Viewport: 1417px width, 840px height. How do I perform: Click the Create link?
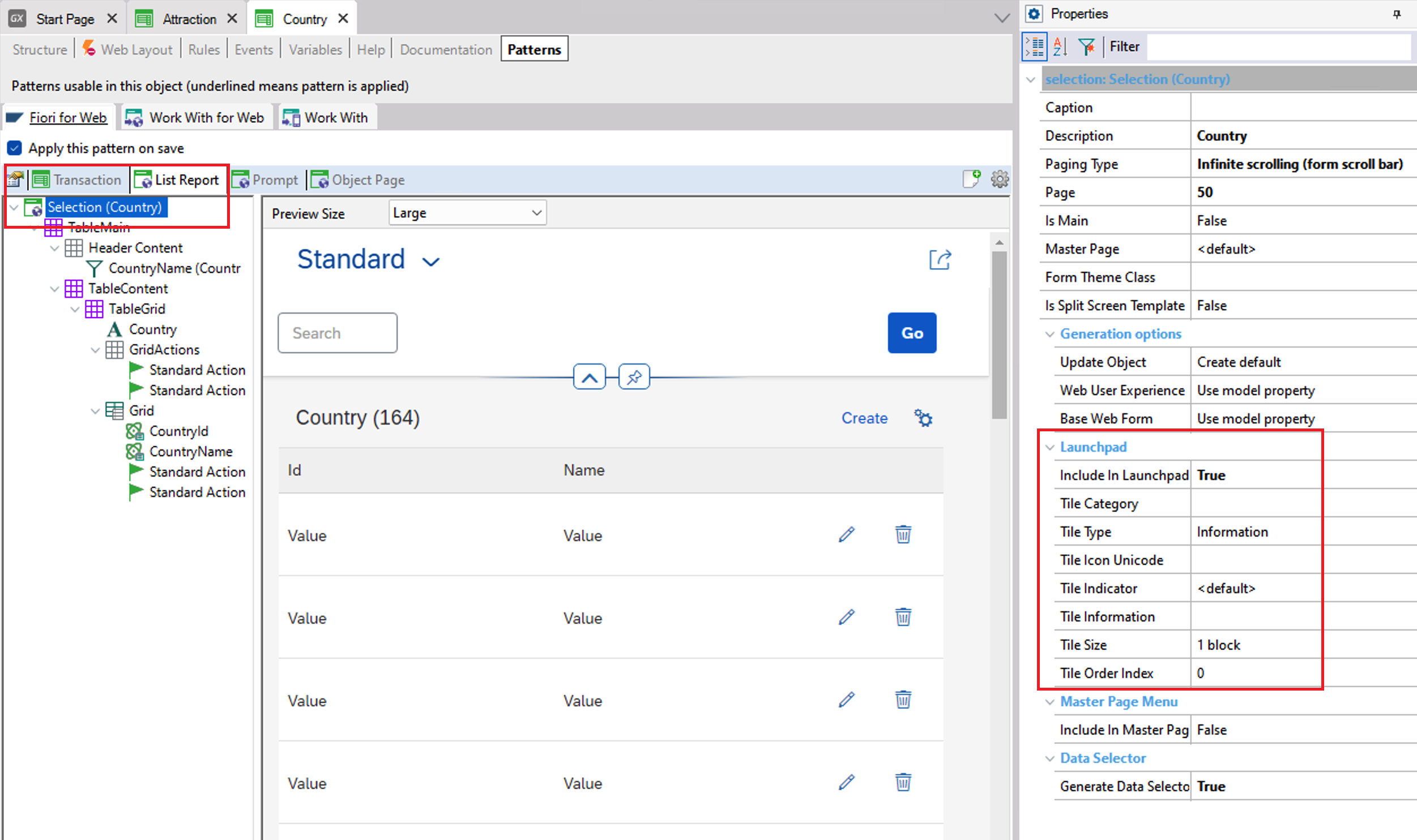pos(864,418)
